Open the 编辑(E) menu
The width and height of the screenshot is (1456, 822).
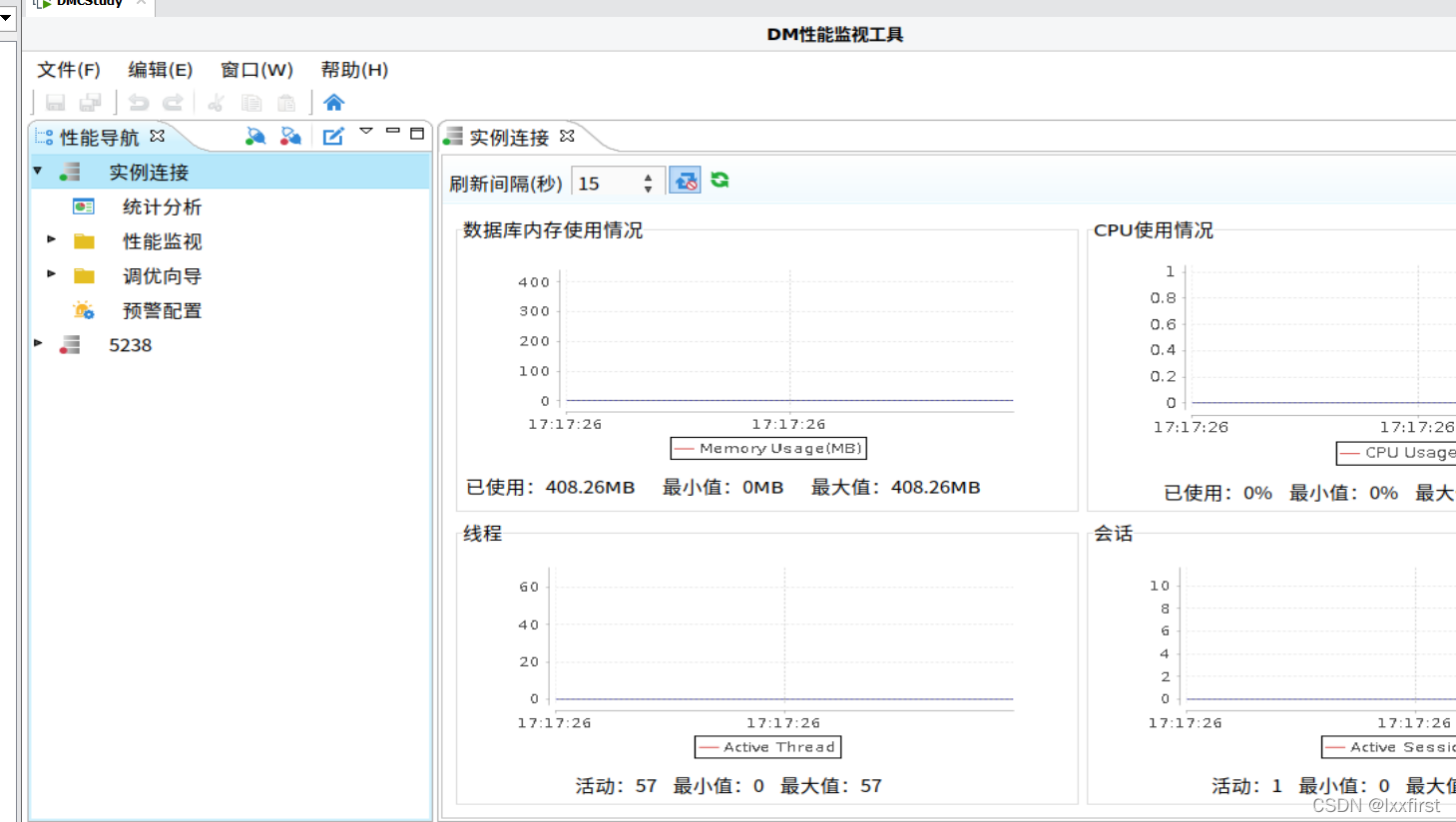160,70
